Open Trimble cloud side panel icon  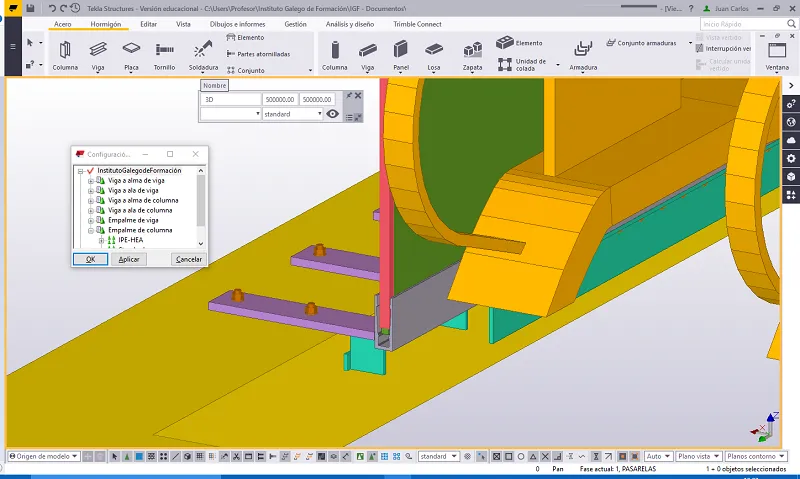pyautogui.click(x=791, y=140)
